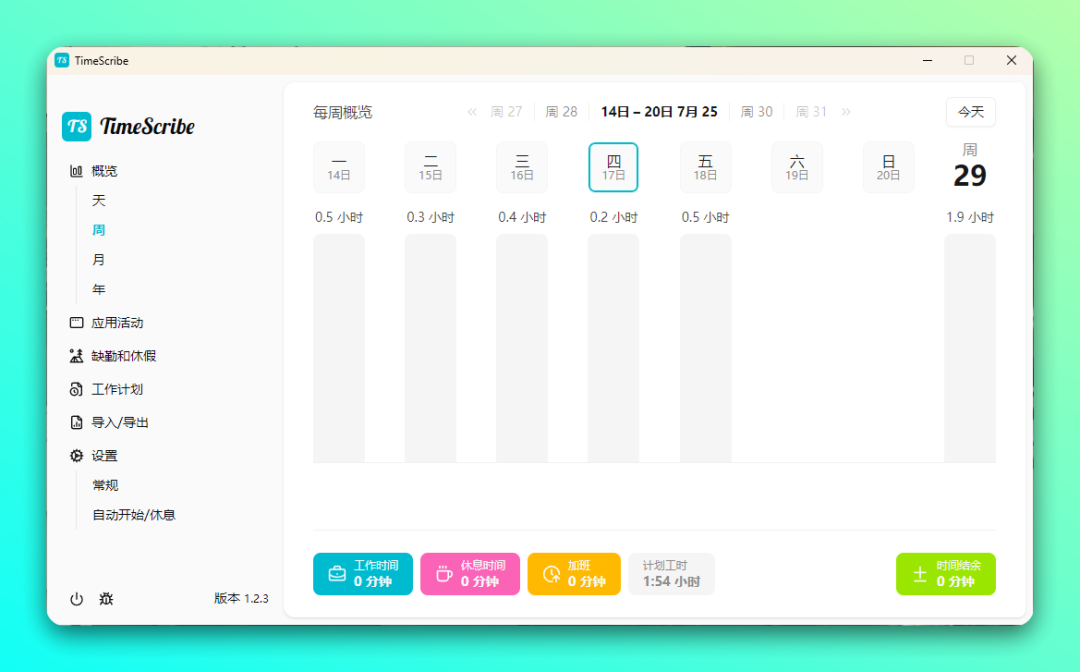Open 自动开始/休息 auto start settings
Screen dimensions: 1080x672
(x=134, y=515)
